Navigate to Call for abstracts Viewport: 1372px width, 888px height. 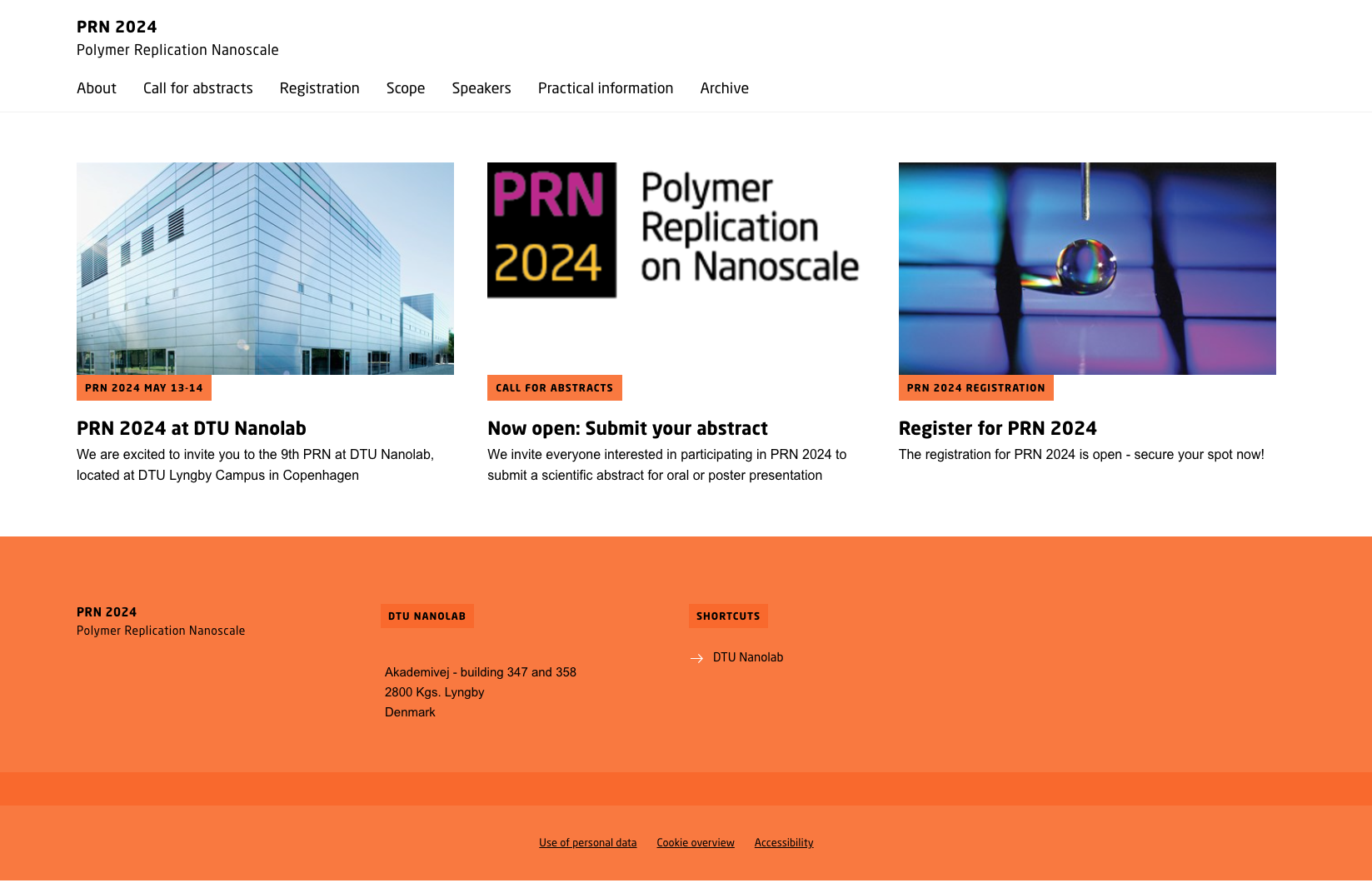pyautogui.click(x=197, y=88)
